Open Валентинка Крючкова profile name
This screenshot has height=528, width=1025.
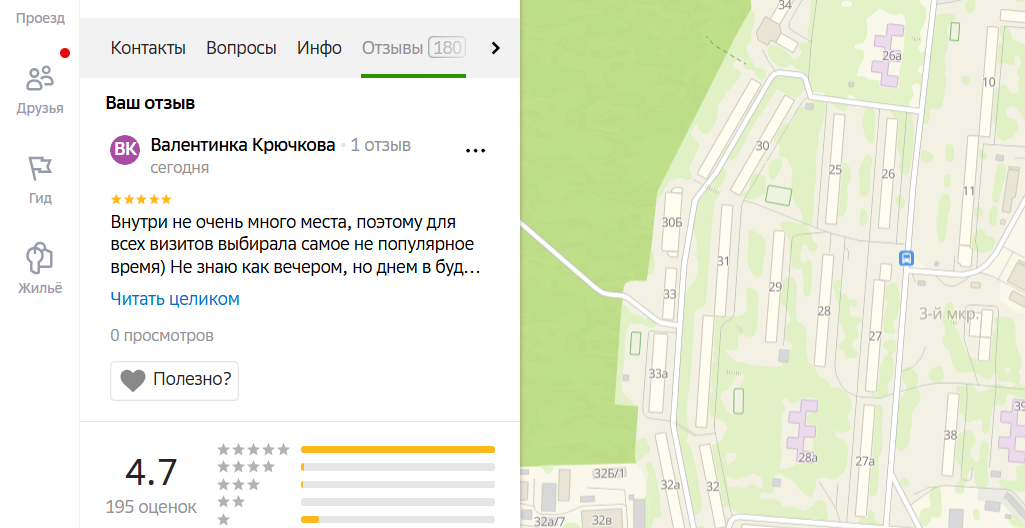243,144
